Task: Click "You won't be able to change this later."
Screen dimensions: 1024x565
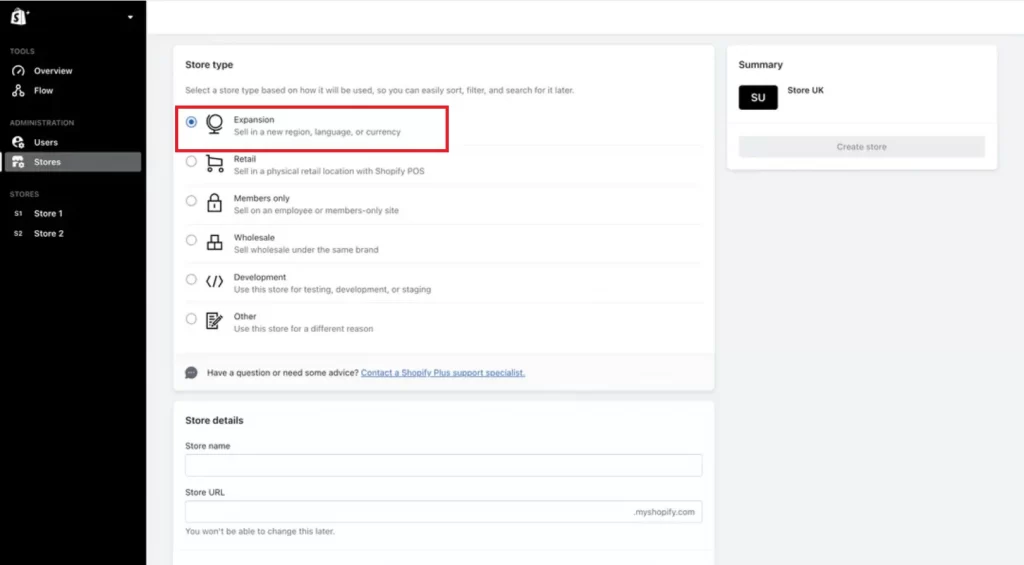Action: click(x=260, y=531)
